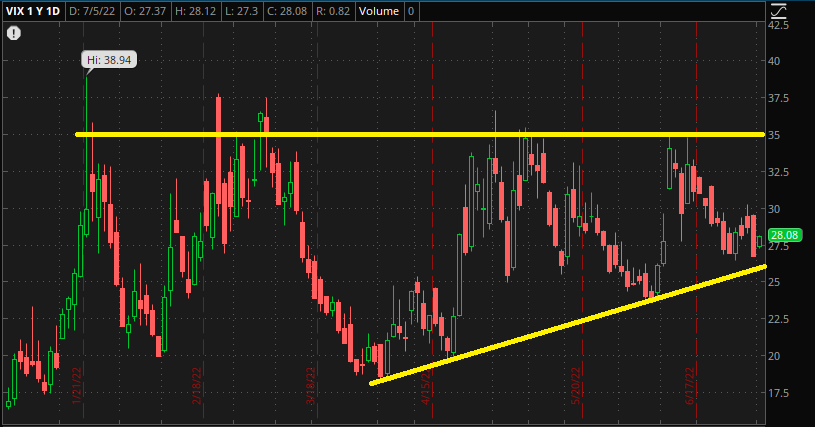Click the 3/18/22 expiration date marker

tap(310, 386)
